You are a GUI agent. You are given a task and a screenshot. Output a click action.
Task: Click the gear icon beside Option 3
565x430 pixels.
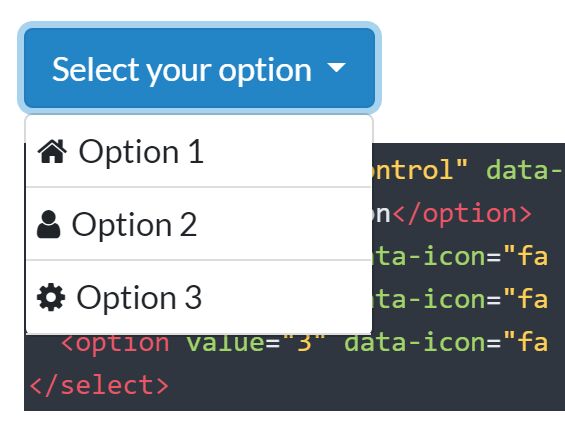pyautogui.click(x=51, y=297)
